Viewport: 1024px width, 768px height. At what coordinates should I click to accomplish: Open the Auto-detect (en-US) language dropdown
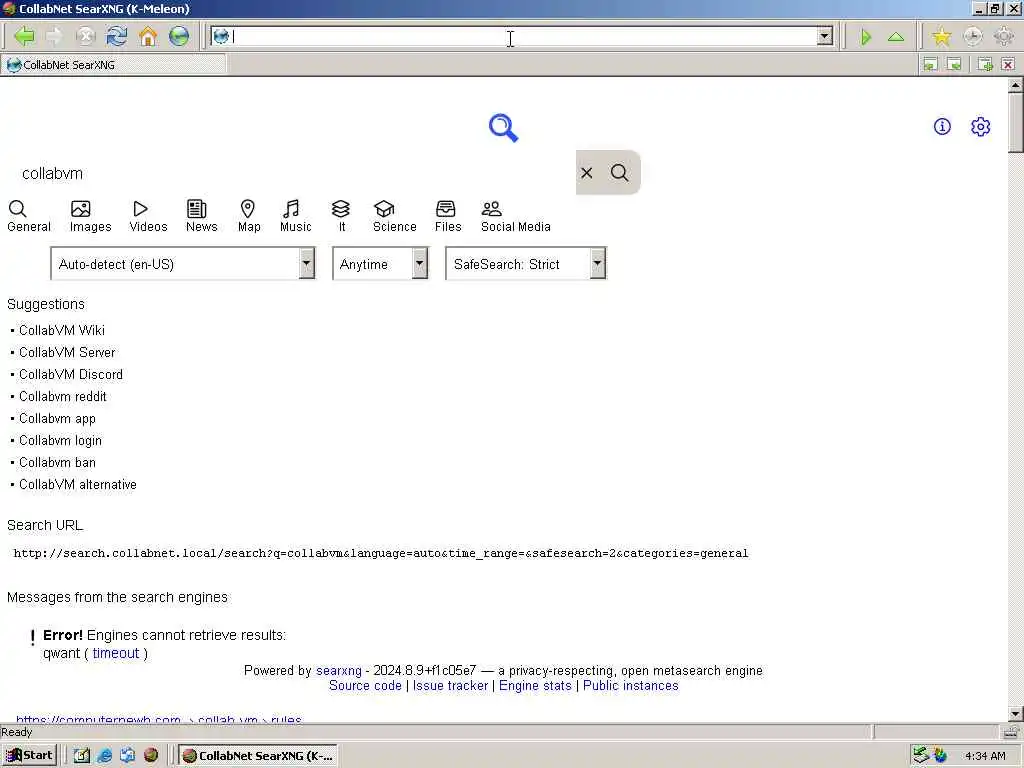tap(183, 264)
